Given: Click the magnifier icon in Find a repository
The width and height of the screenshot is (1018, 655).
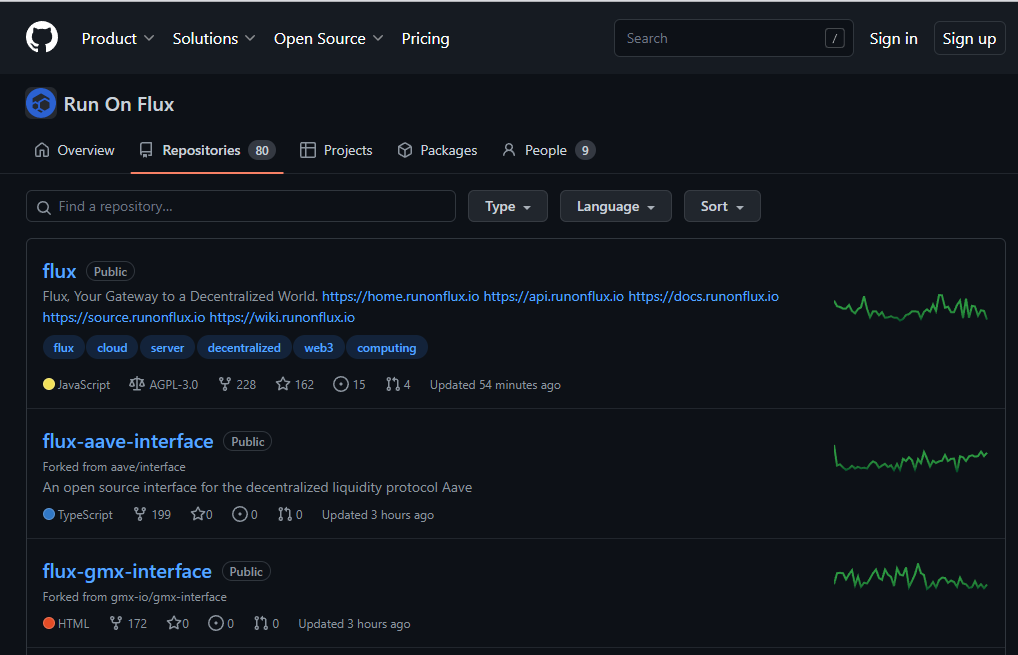Looking at the screenshot, I should pyautogui.click(x=43, y=207).
